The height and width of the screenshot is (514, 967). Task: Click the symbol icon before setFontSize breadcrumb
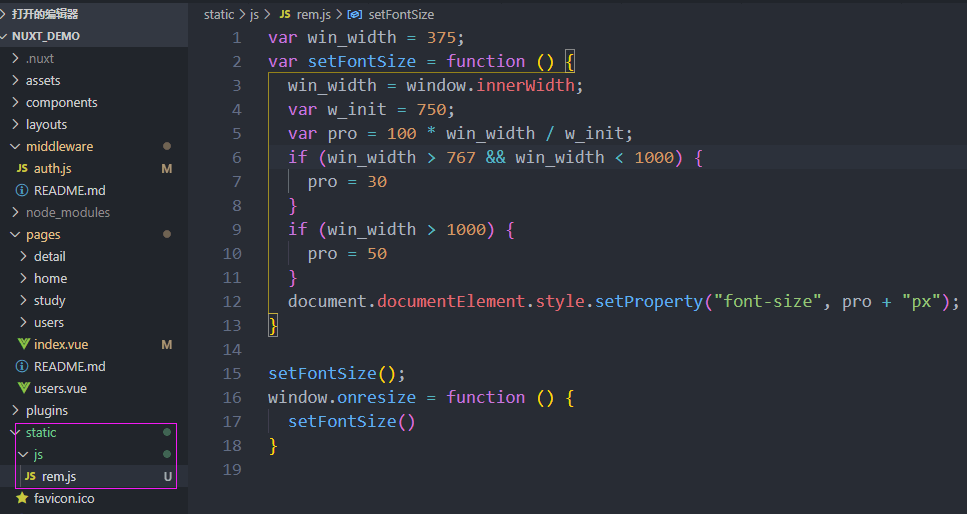click(355, 14)
